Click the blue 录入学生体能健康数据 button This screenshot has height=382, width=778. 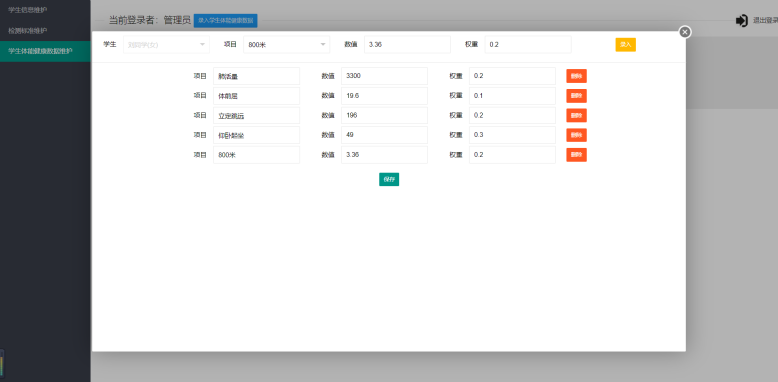226,21
